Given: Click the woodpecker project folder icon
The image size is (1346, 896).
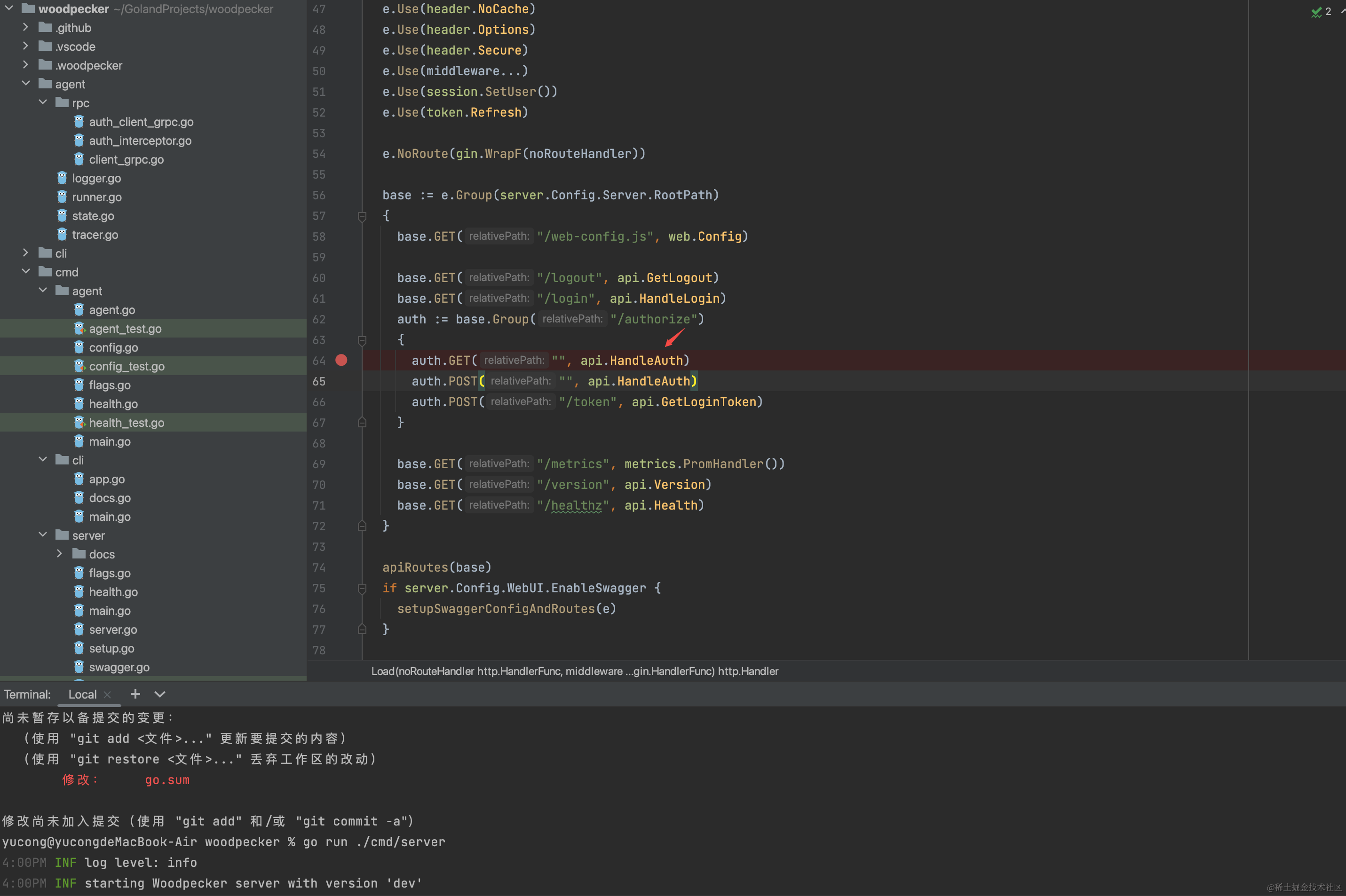Looking at the screenshot, I should click(29, 8).
